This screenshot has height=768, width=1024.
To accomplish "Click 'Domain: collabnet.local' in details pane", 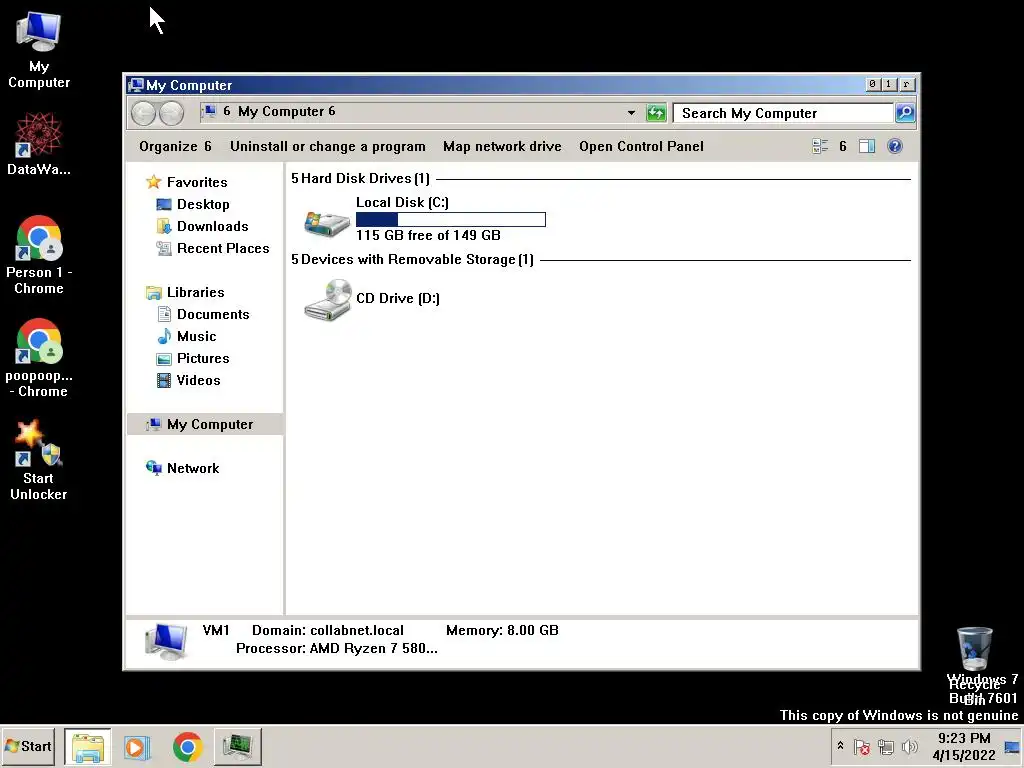I will coord(328,630).
